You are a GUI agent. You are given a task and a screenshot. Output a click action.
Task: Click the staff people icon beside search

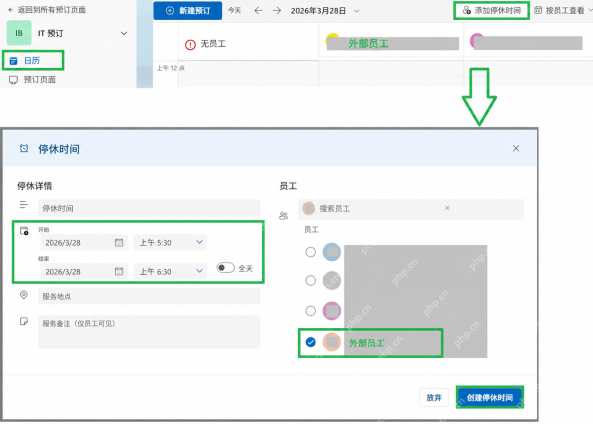click(283, 216)
